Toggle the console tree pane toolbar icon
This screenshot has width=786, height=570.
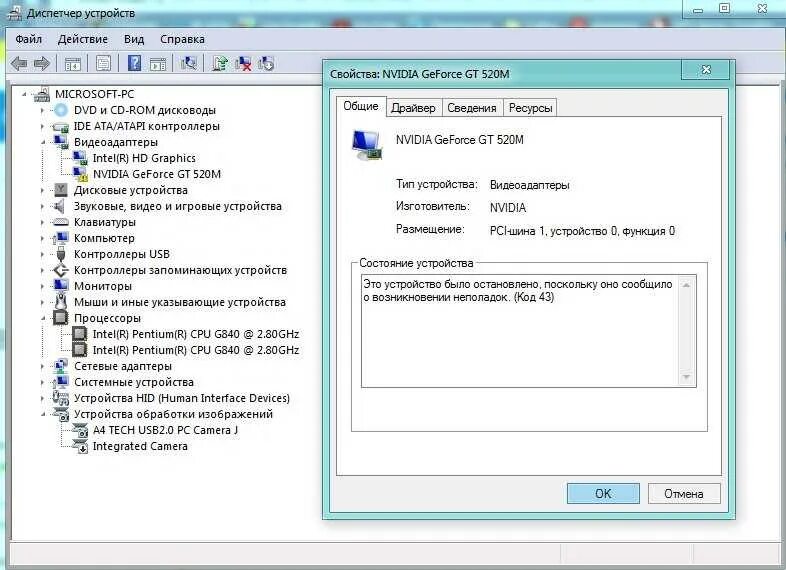pyautogui.click(x=73, y=64)
